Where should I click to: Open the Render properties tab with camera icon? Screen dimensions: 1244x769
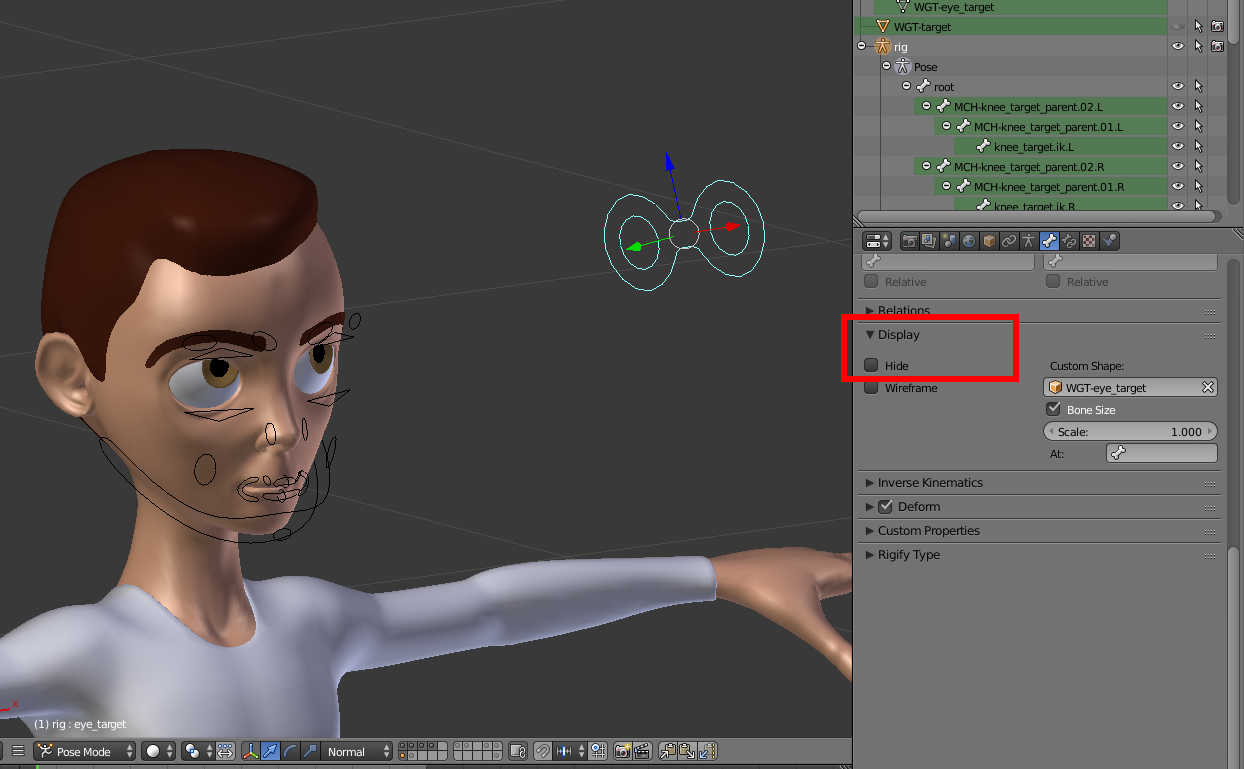pos(910,241)
